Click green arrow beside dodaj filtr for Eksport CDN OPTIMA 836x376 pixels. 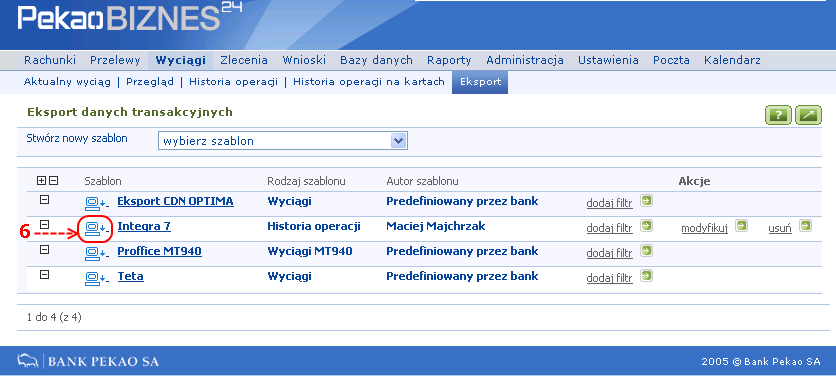647,201
